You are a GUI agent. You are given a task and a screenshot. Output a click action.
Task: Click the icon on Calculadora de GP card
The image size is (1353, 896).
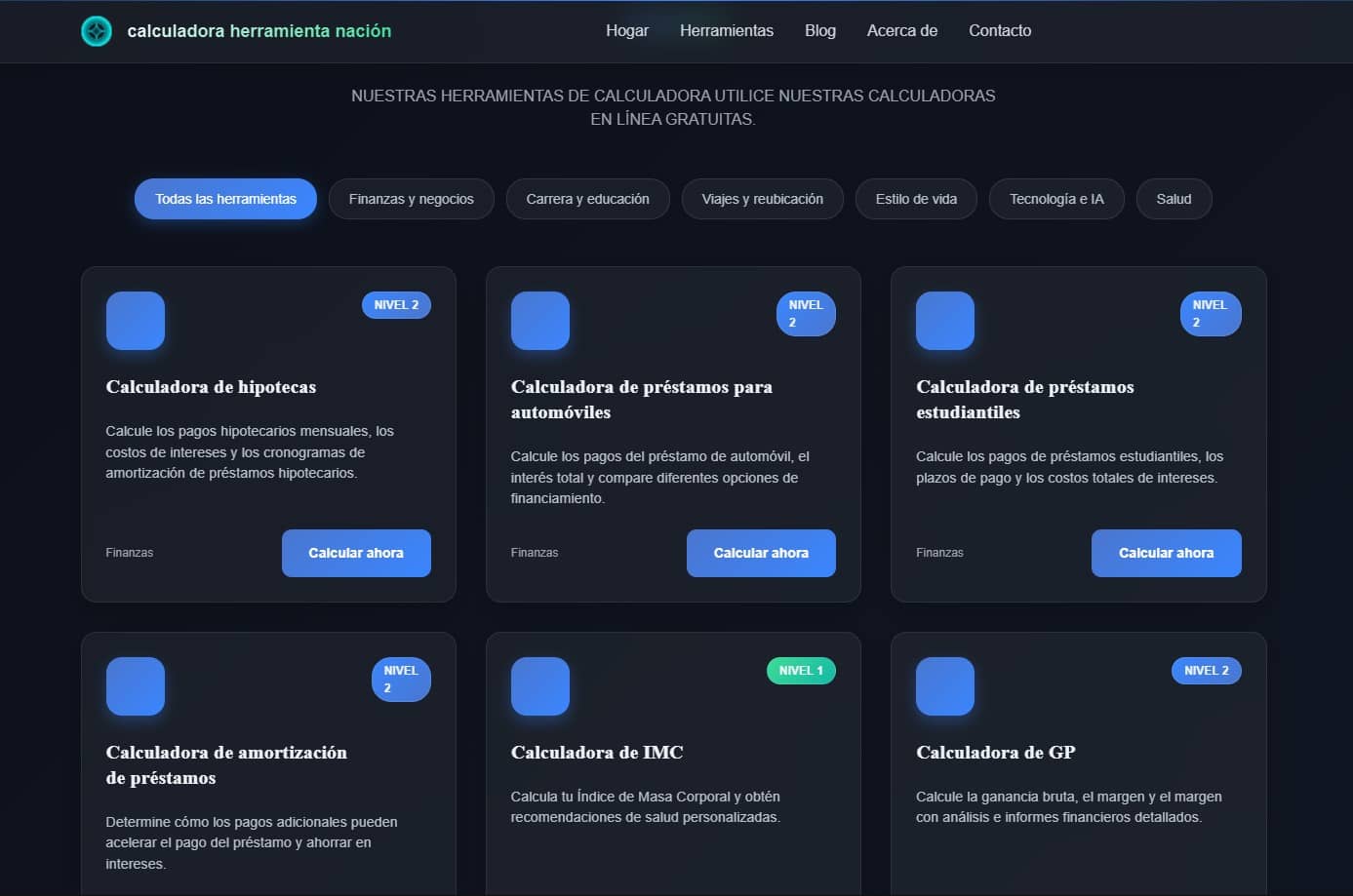(x=945, y=686)
